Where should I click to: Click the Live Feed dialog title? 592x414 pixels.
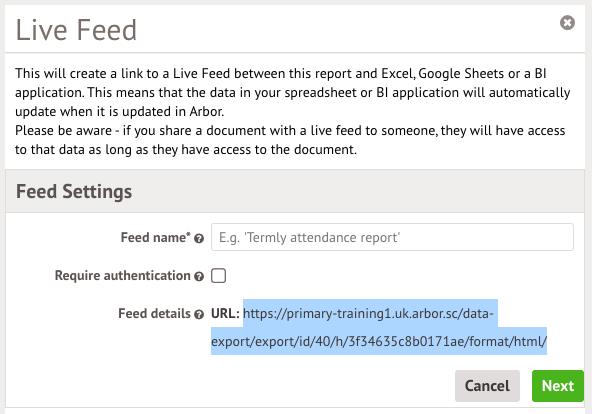[76, 30]
